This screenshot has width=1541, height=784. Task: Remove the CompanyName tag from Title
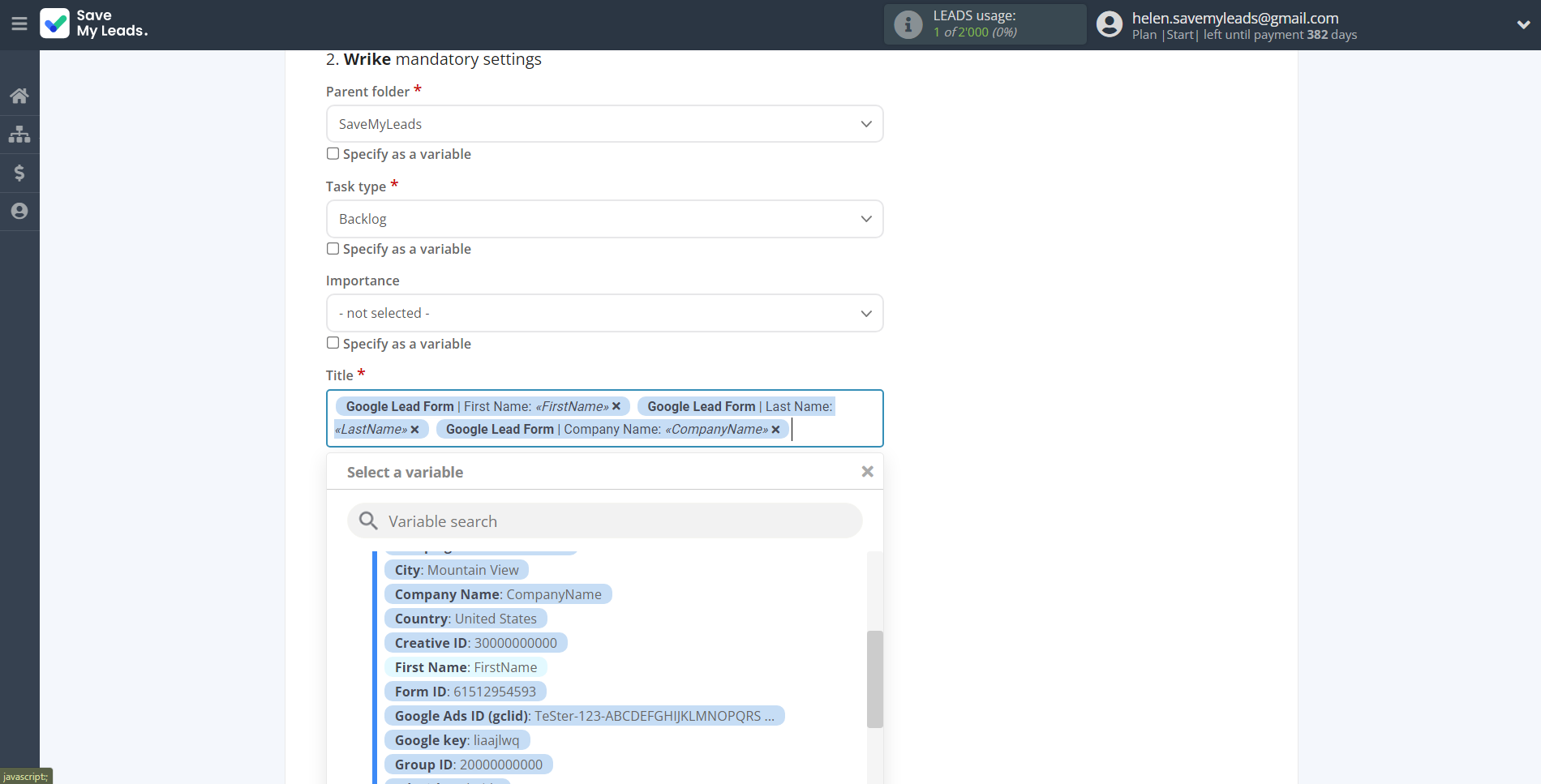[x=775, y=430]
